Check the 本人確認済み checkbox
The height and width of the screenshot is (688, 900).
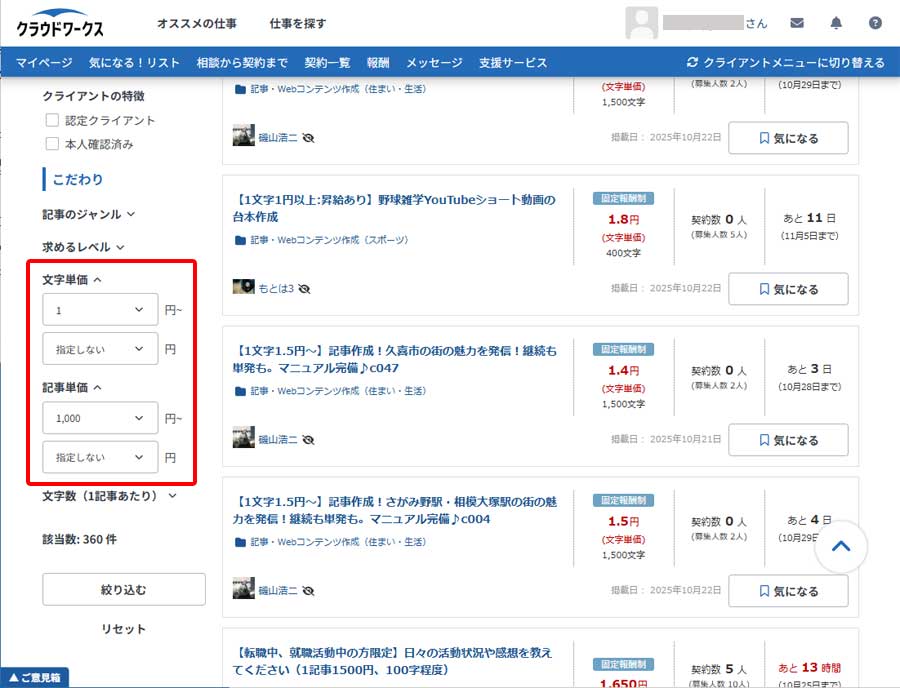tap(52, 144)
